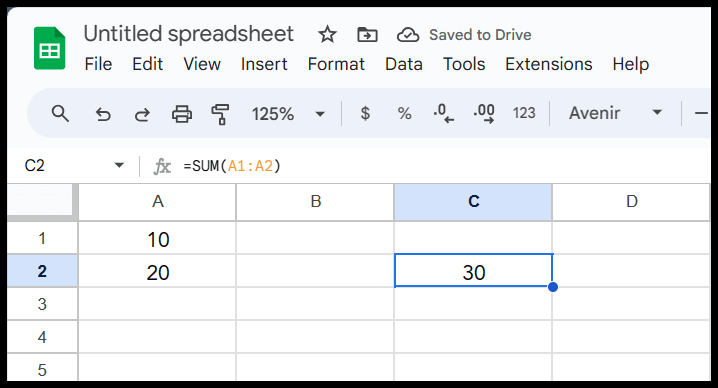Image resolution: width=718 pixels, height=388 pixels.
Task: Move the spreadsheet using the folder icon
Action: pyautogui.click(x=367, y=34)
